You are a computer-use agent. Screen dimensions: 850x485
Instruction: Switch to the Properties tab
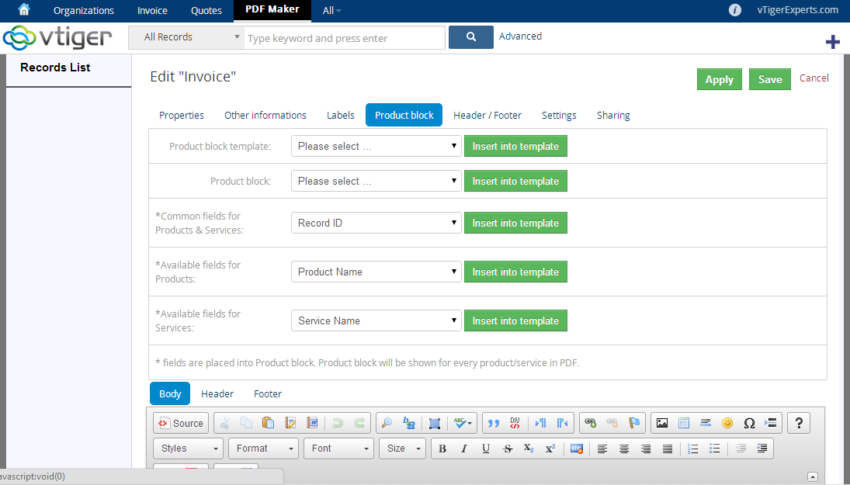pos(181,115)
